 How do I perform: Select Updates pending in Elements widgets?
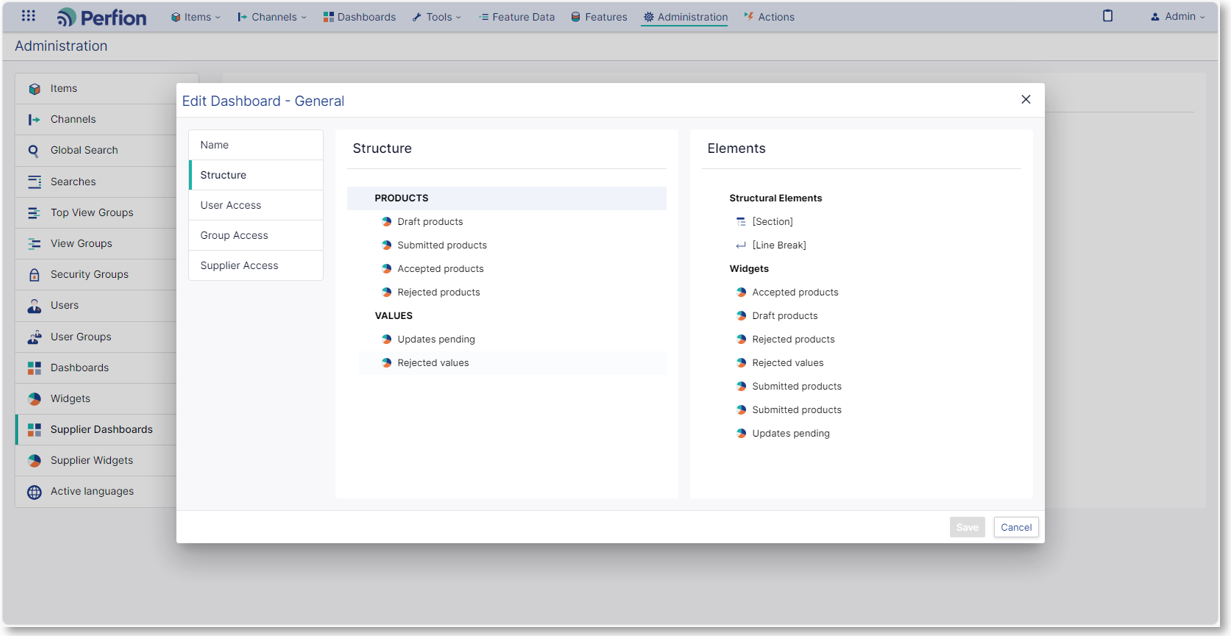(x=791, y=434)
